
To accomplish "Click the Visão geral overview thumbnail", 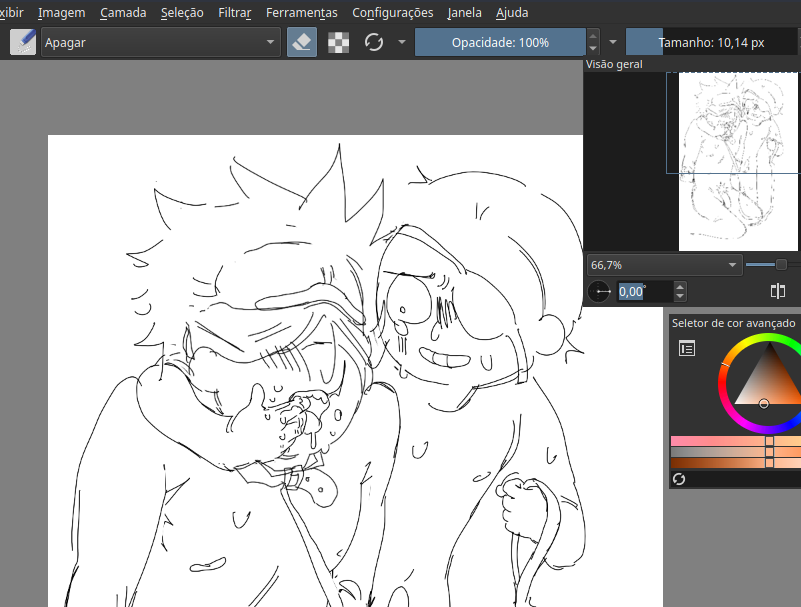I will pyautogui.click(x=738, y=161).
